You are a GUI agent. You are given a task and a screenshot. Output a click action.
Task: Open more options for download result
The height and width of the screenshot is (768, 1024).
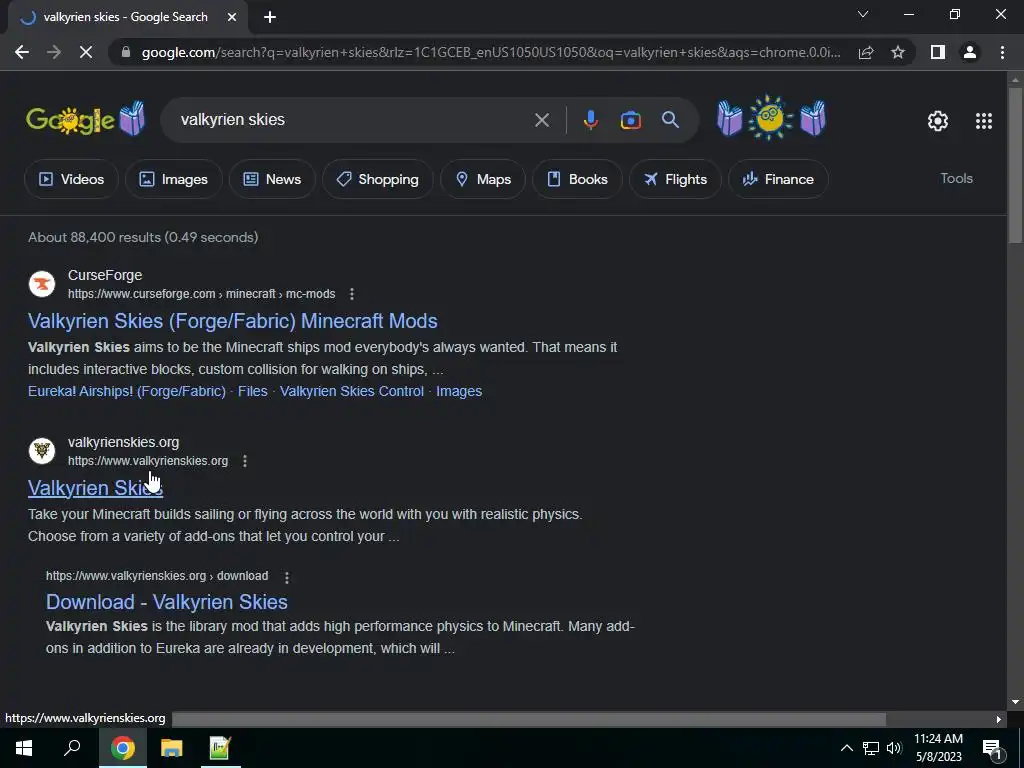coord(286,577)
